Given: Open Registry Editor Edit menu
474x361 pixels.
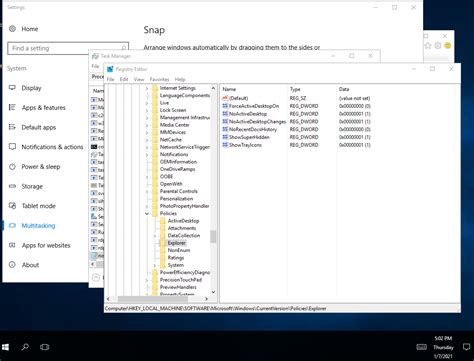Looking at the screenshot, I should coord(124,79).
